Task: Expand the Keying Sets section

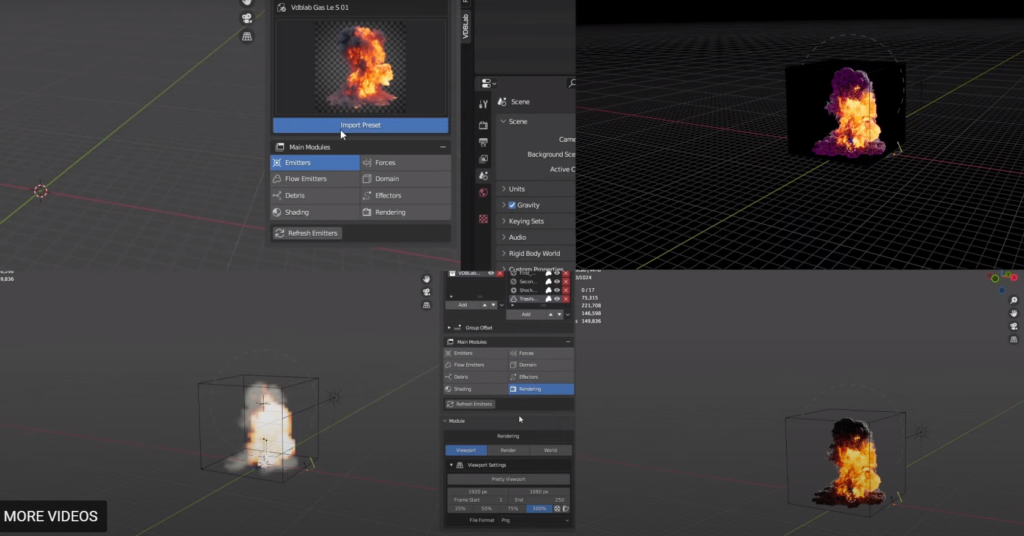Action: pos(504,221)
